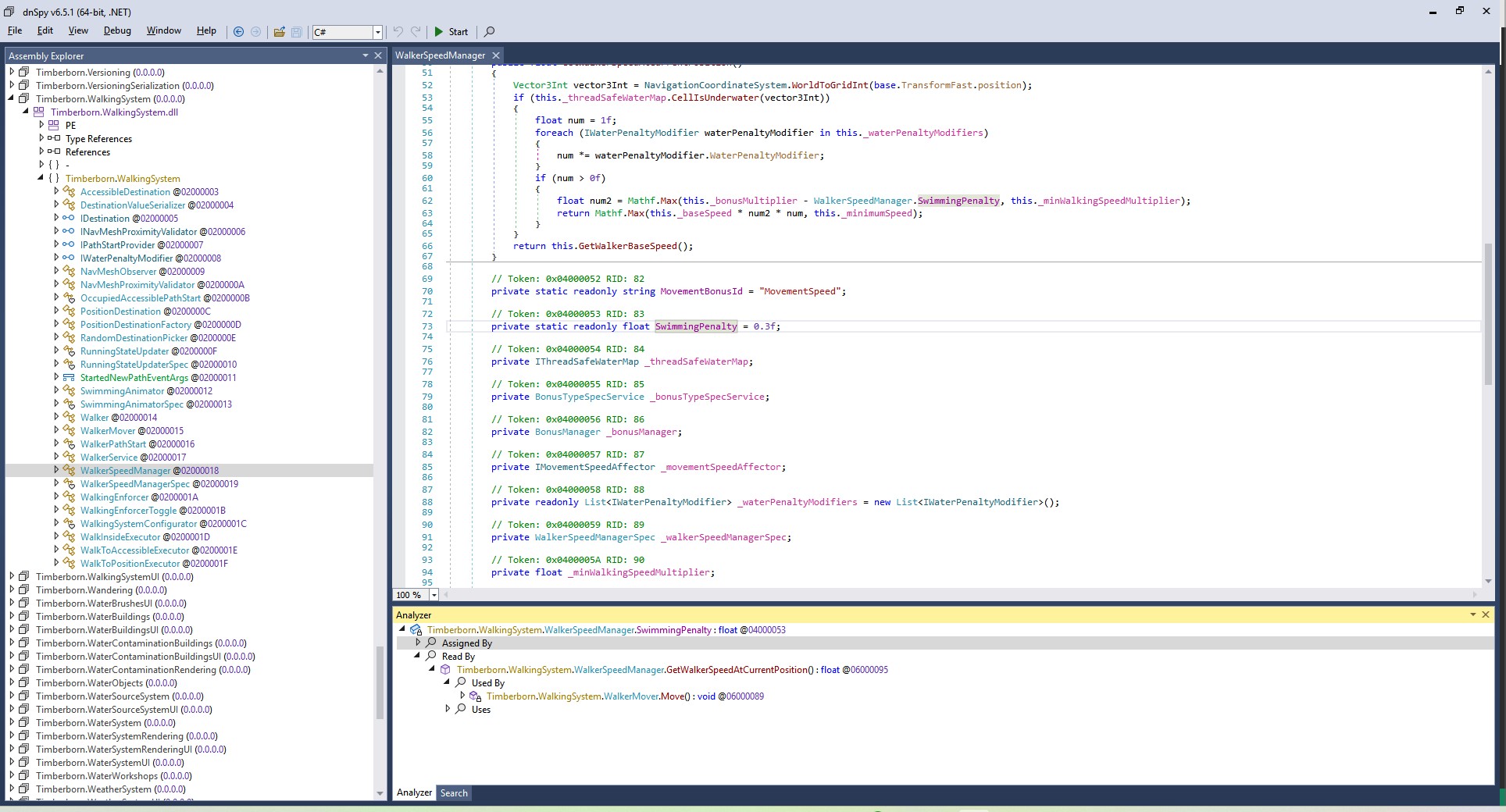
Task: Expand the Uses node in Analyzer
Action: click(448, 709)
